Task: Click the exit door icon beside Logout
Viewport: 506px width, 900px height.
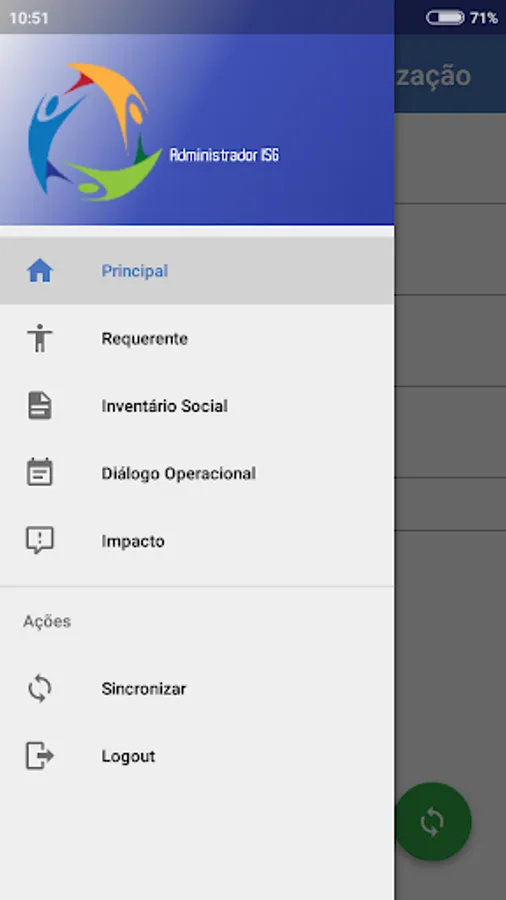Action: 40,755
